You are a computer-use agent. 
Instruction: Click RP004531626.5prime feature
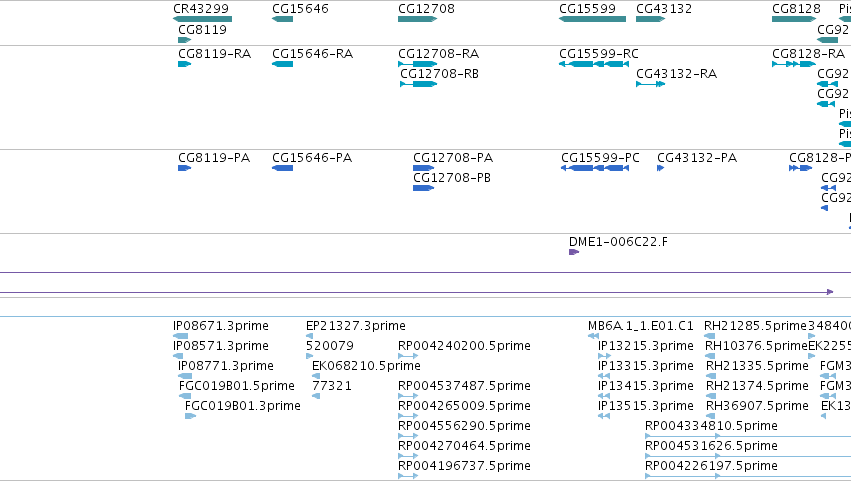click(x=748, y=457)
